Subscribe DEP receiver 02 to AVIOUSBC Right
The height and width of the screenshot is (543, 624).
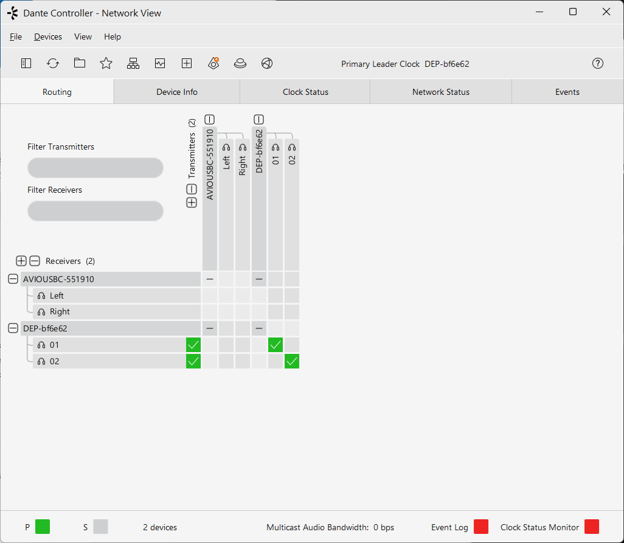242,361
